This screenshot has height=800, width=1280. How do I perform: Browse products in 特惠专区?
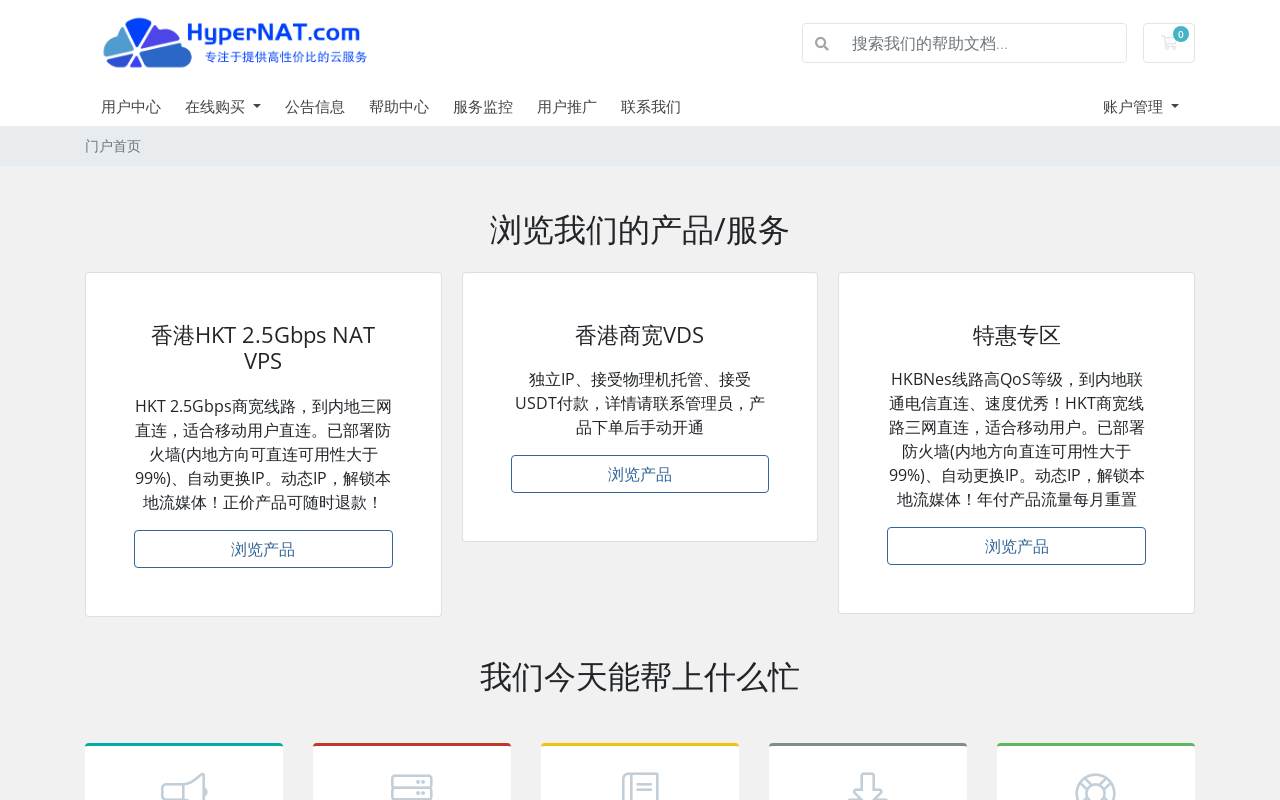(x=1016, y=546)
